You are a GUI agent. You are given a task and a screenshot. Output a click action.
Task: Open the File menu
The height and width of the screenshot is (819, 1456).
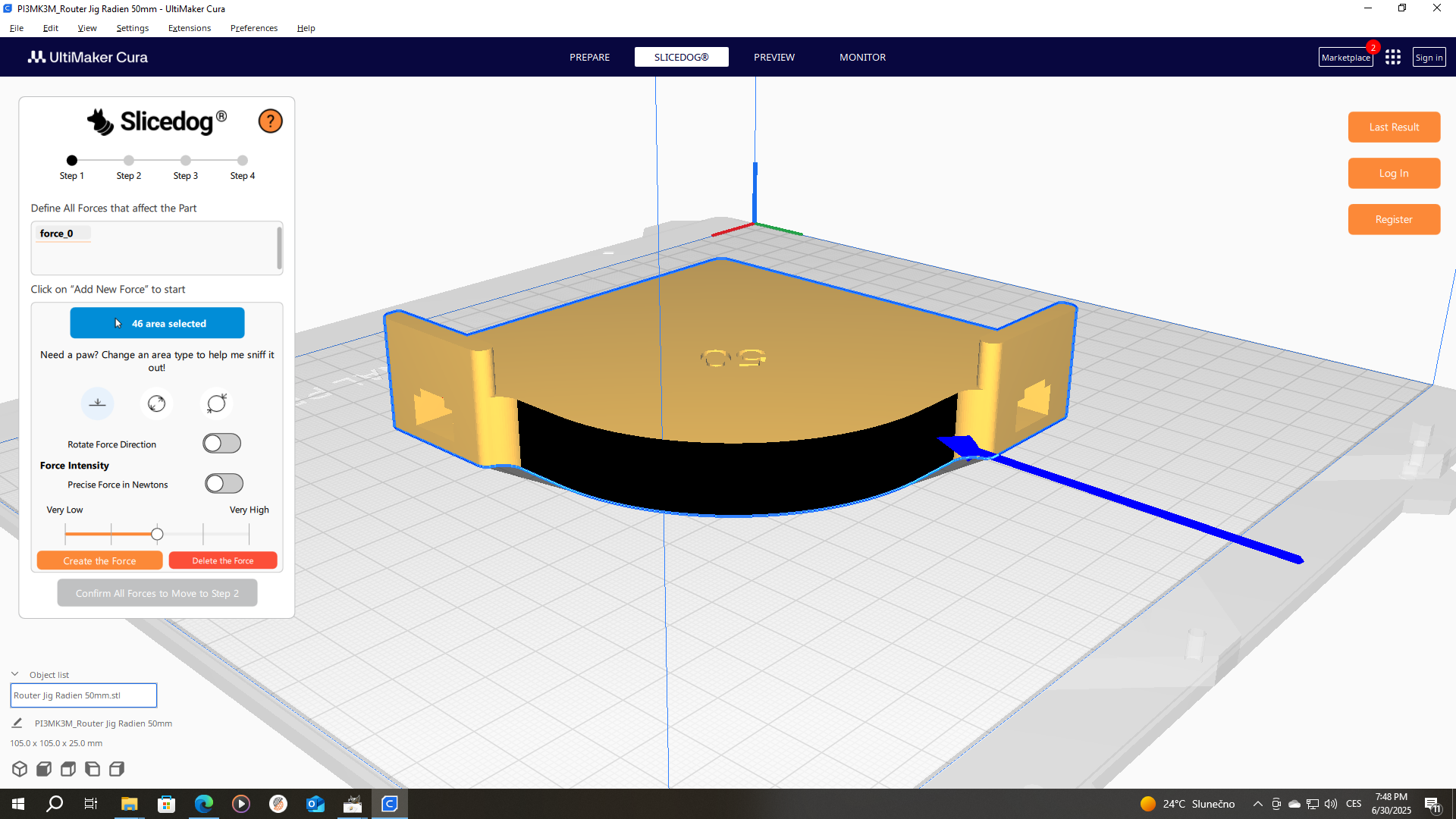click(x=17, y=28)
